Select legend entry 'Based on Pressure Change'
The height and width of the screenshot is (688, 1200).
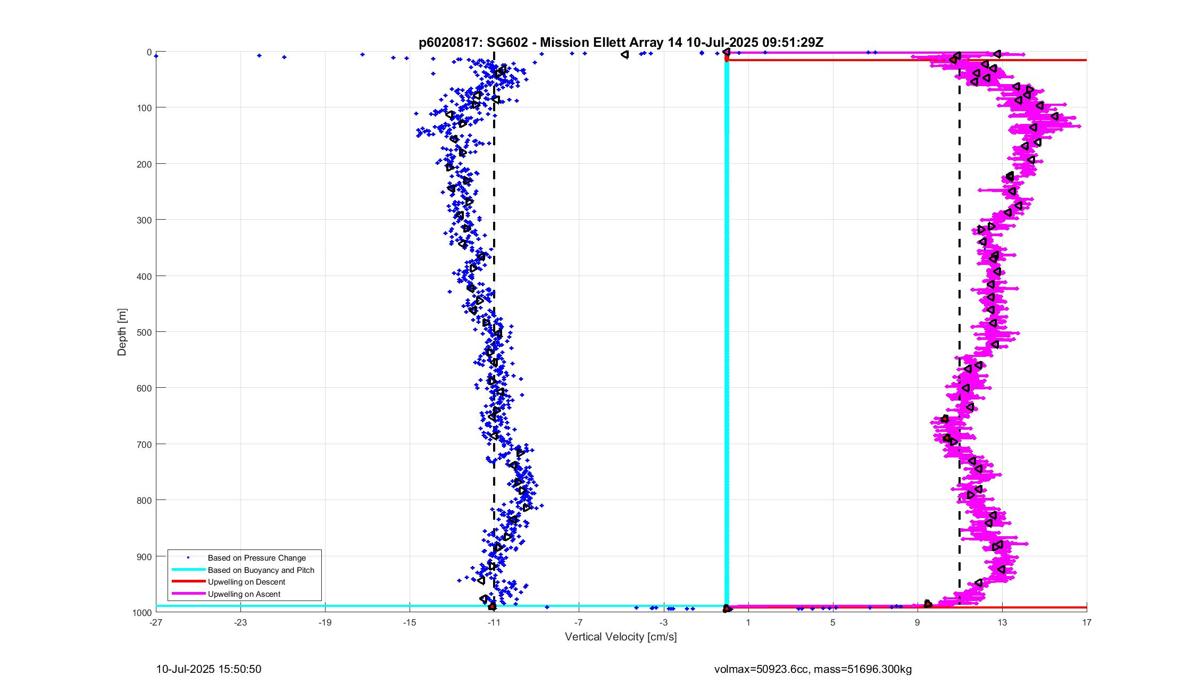[x=257, y=557]
